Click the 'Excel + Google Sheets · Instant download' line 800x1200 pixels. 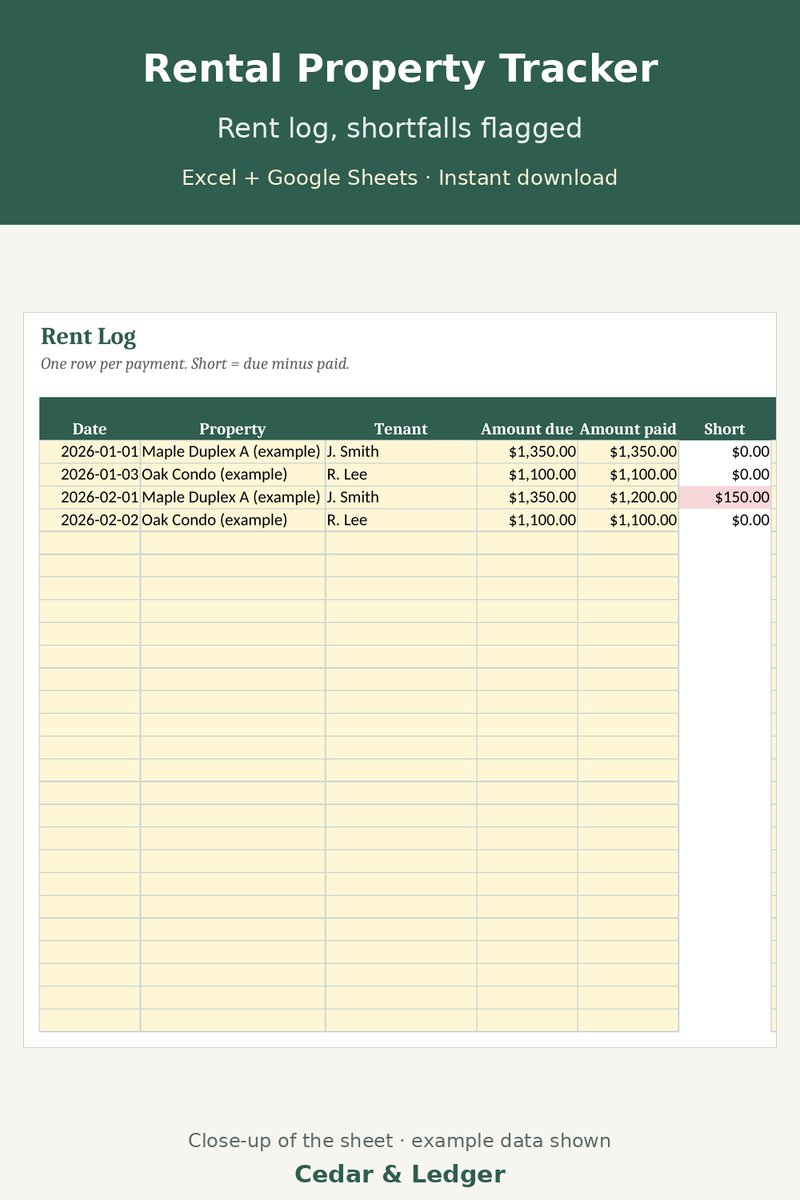[400, 178]
